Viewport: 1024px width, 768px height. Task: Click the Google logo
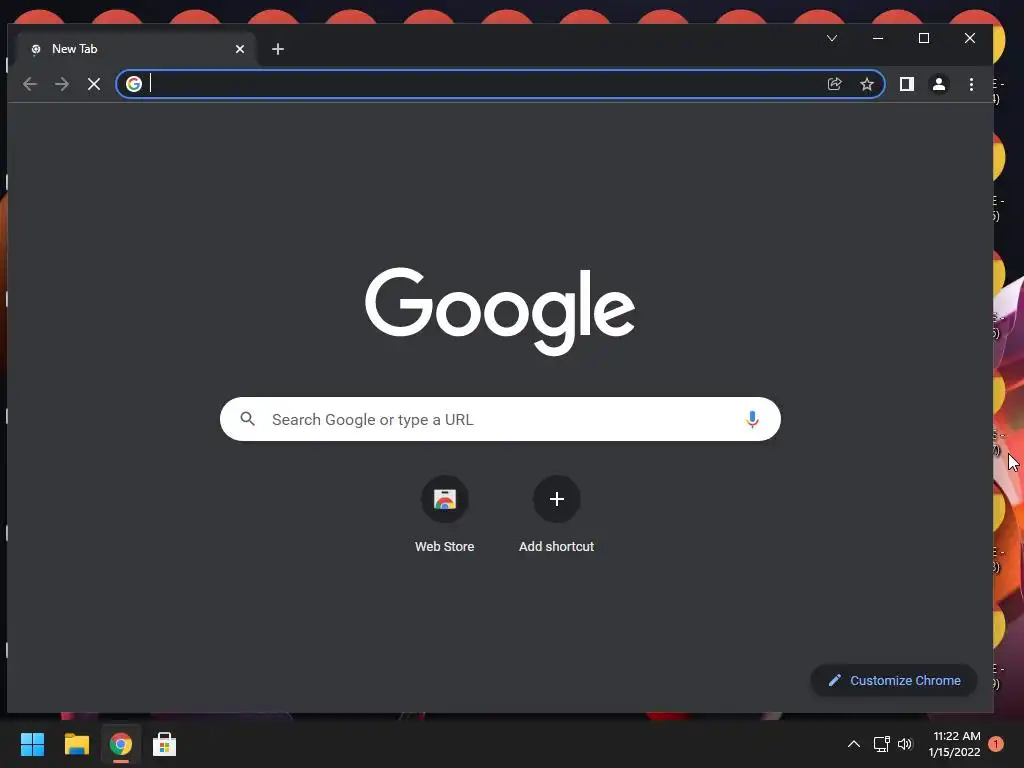(500, 311)
